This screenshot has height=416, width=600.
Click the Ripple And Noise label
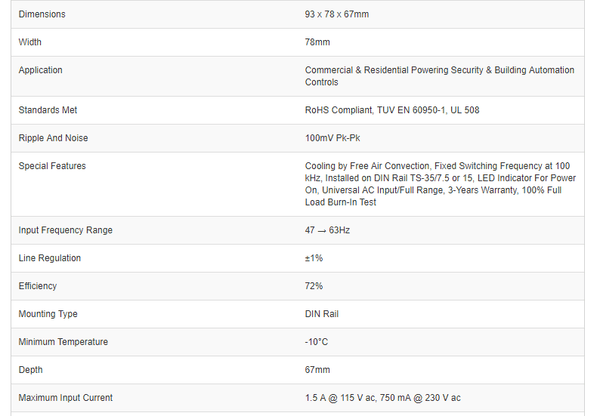pyautogui.click(x=53, y=138)
